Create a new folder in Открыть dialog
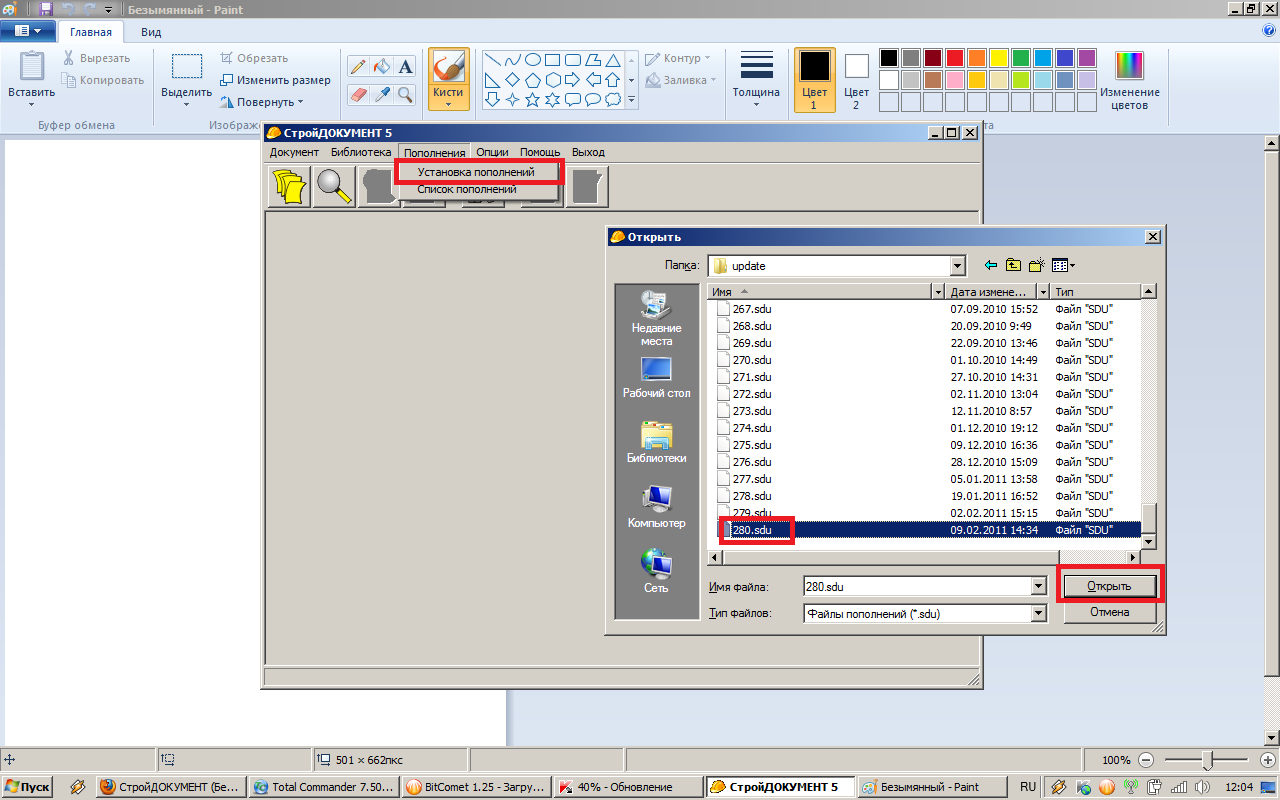 click(1037, 265)
